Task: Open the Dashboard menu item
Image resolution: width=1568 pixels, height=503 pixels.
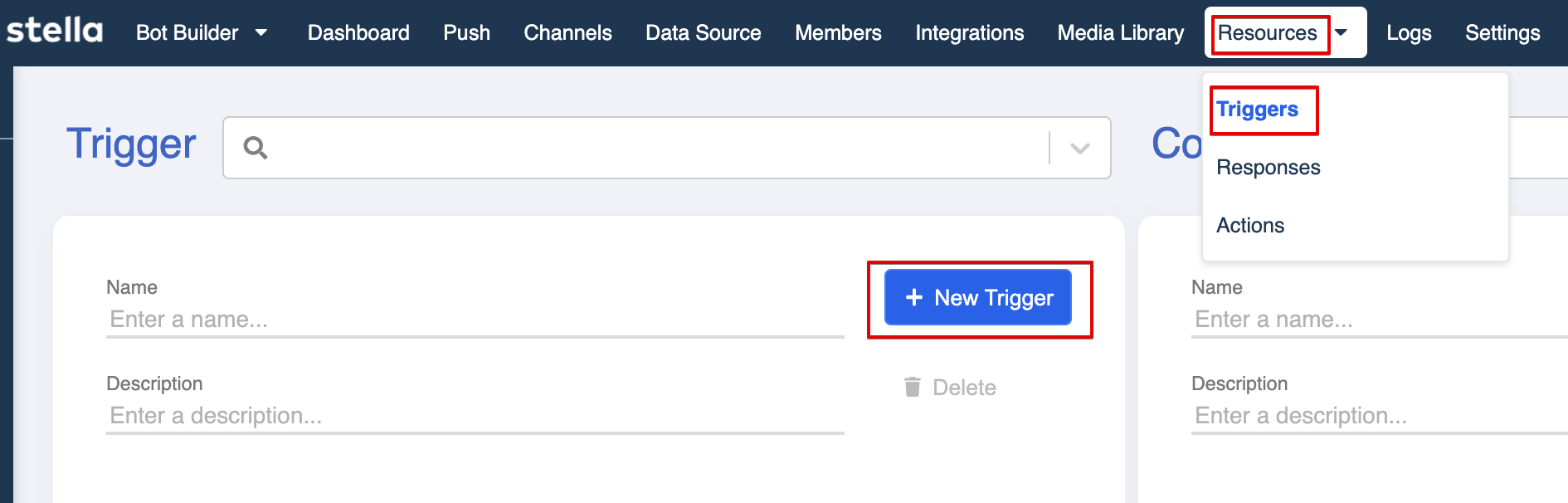Action: tap(358, 32)
